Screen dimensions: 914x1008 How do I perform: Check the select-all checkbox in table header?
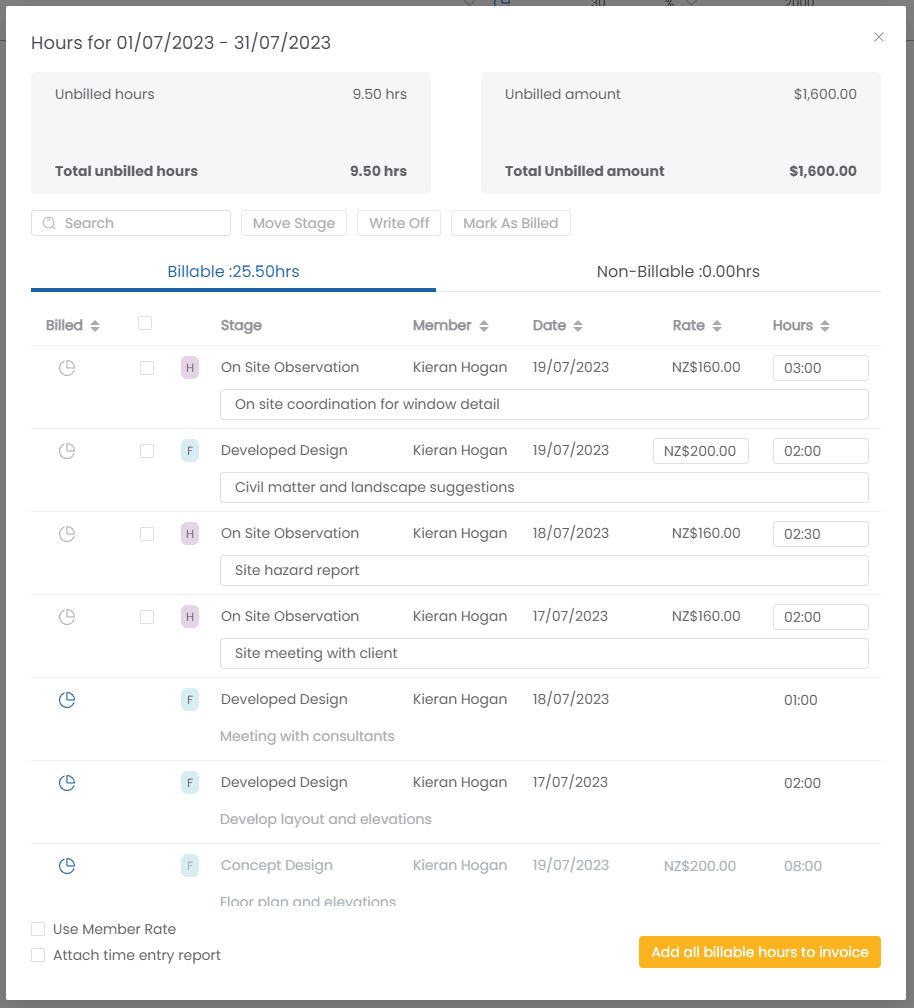[x=145, y=323]
